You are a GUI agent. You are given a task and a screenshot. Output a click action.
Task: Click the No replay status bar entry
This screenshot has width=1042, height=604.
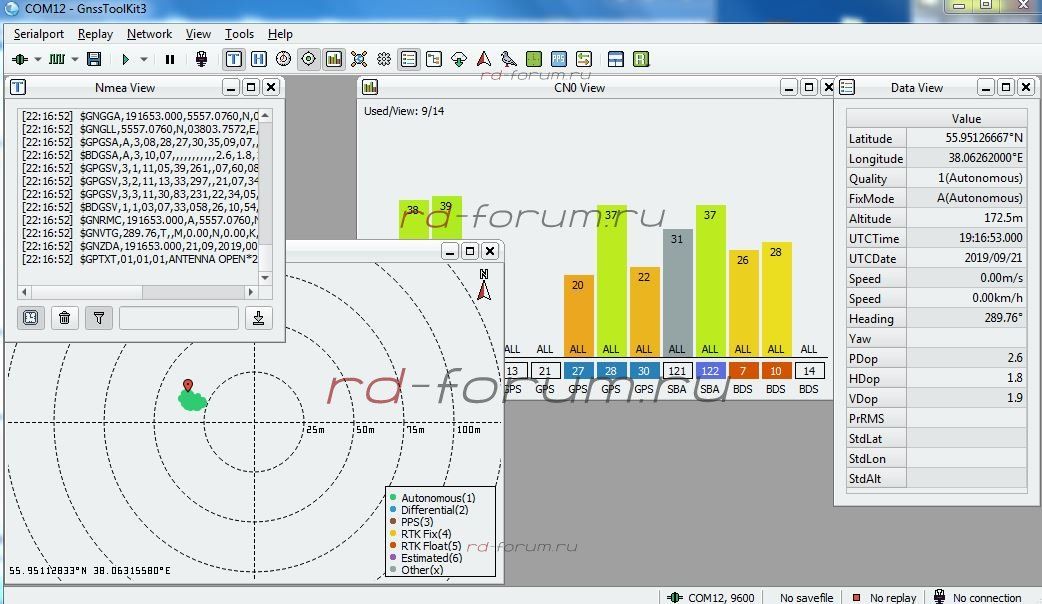pyautogui.click(x=884, y=597)
